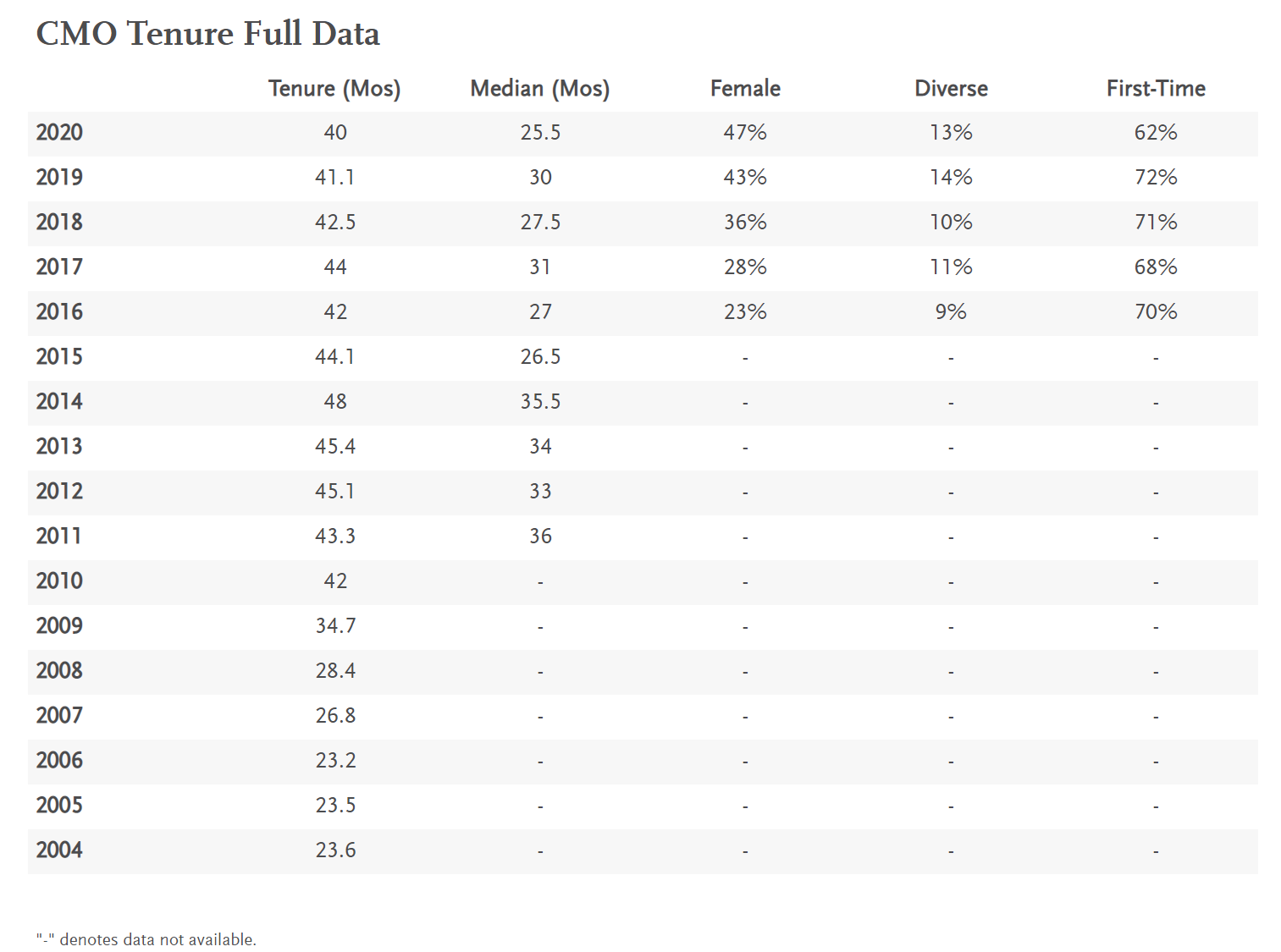Select the "First-Time" column header
Image resolution: width=1281 pixels, height=952 pixels.
(1156, 89)
